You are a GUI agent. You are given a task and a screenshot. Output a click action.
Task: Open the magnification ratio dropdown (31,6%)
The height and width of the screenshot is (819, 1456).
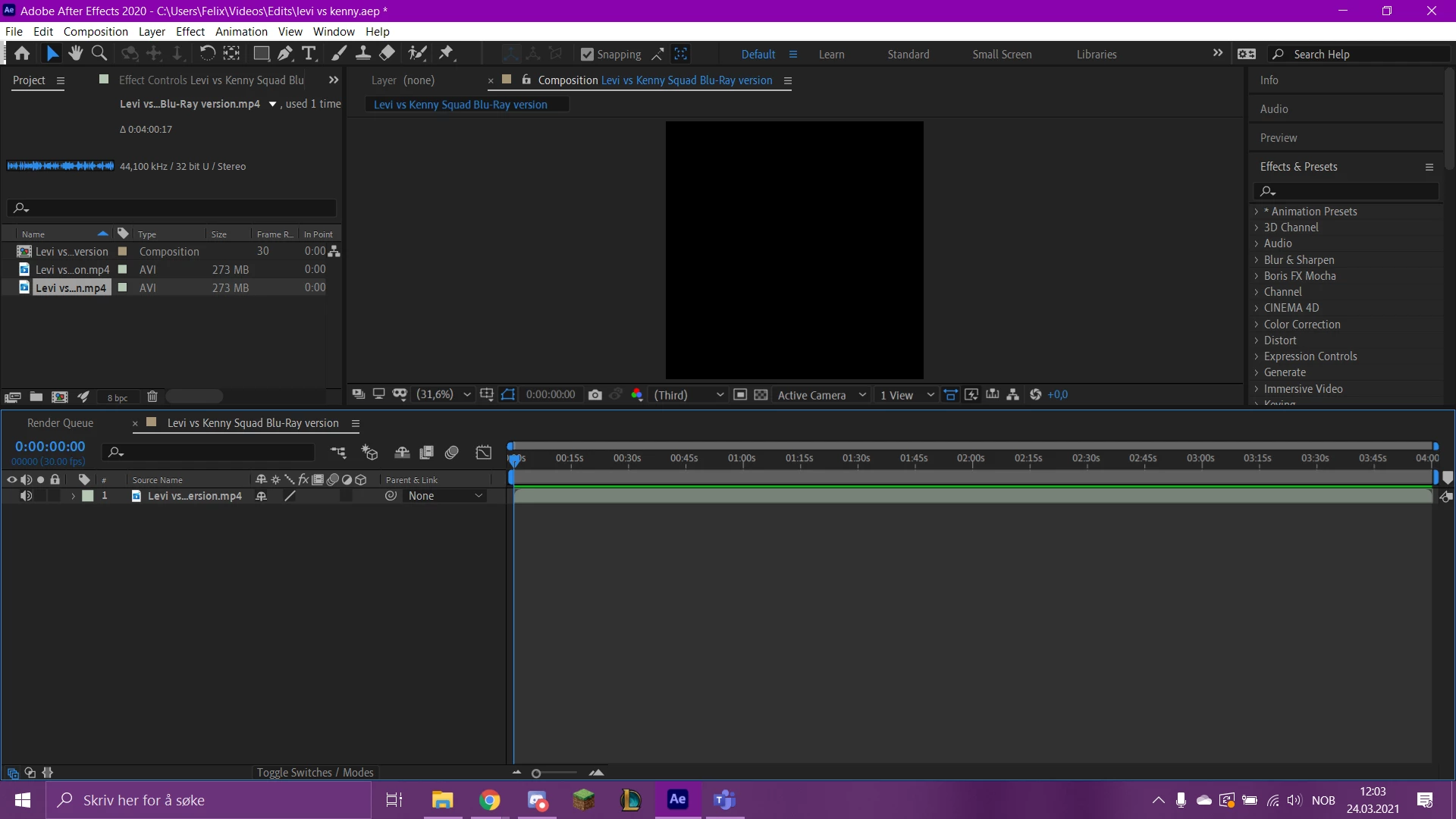[444, 394]
